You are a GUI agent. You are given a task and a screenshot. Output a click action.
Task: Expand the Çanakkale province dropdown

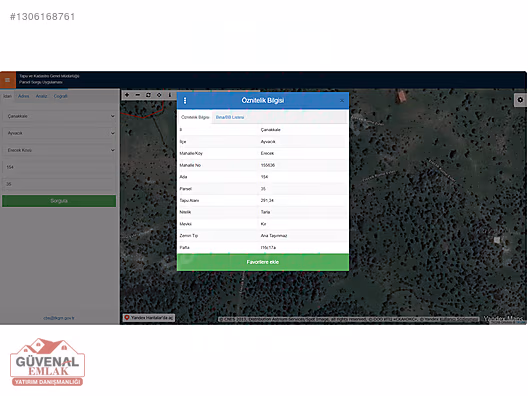(59, 116)
